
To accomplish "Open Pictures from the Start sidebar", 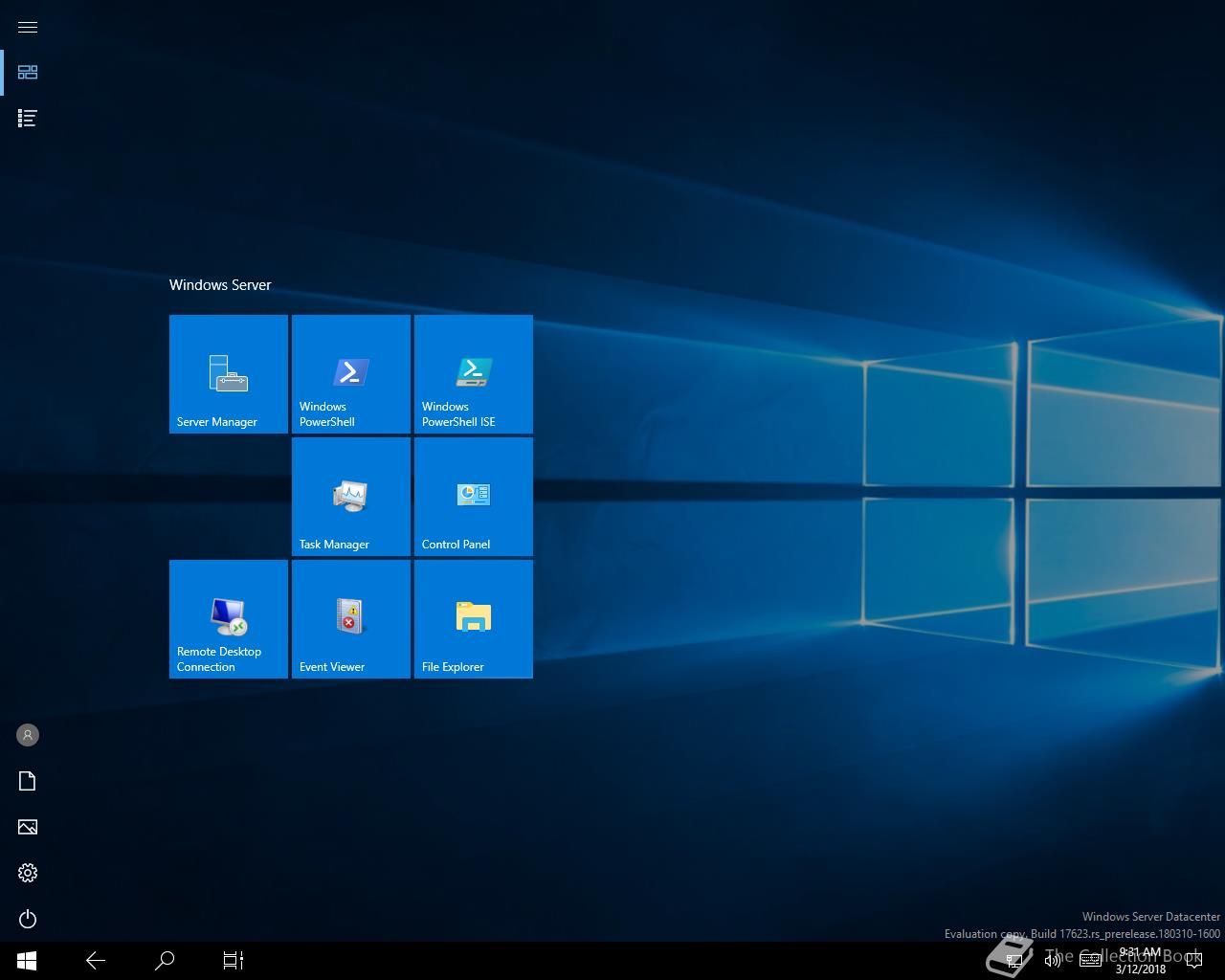I will coord(28,827).
